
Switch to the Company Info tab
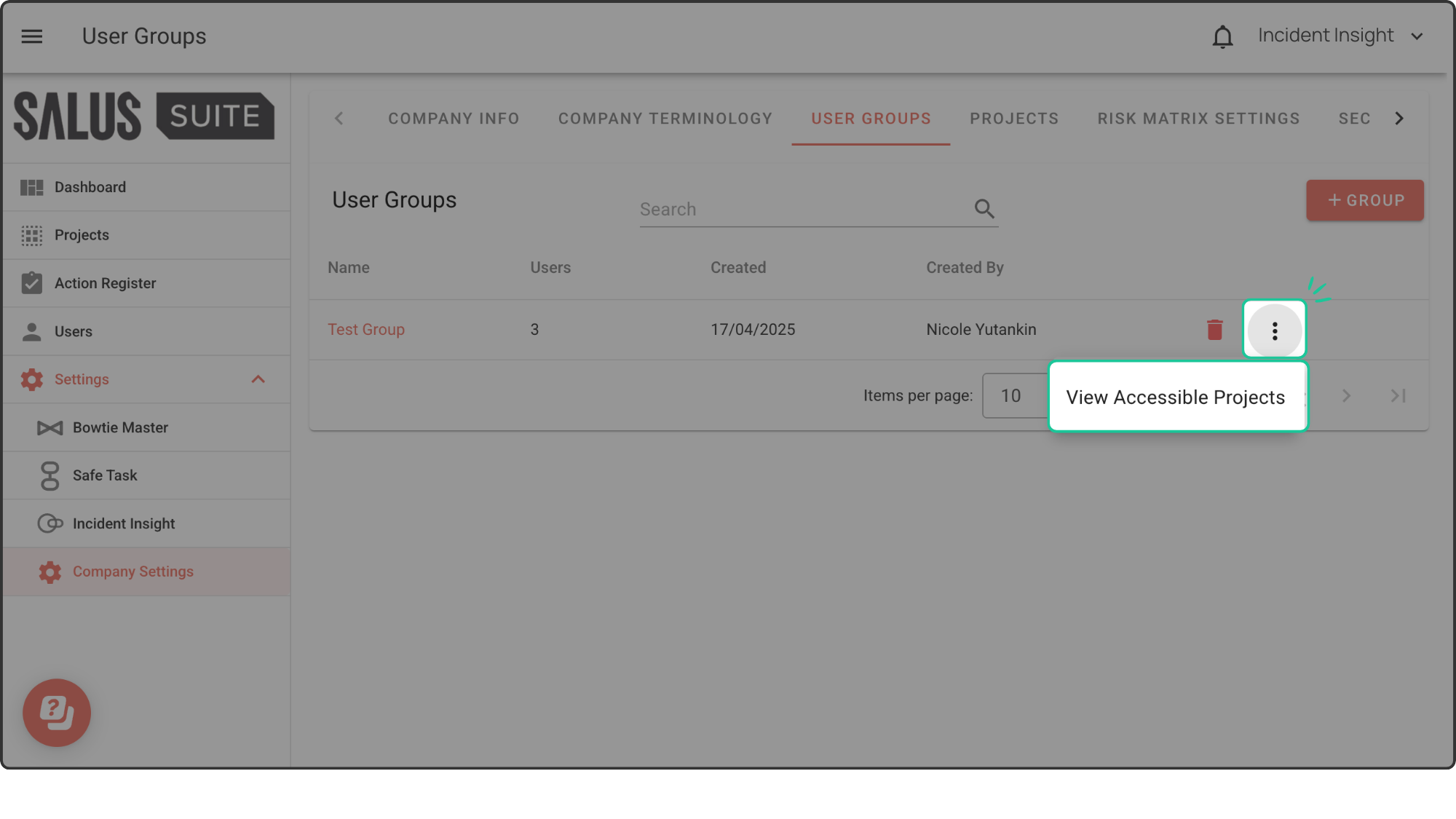[454, 119]
